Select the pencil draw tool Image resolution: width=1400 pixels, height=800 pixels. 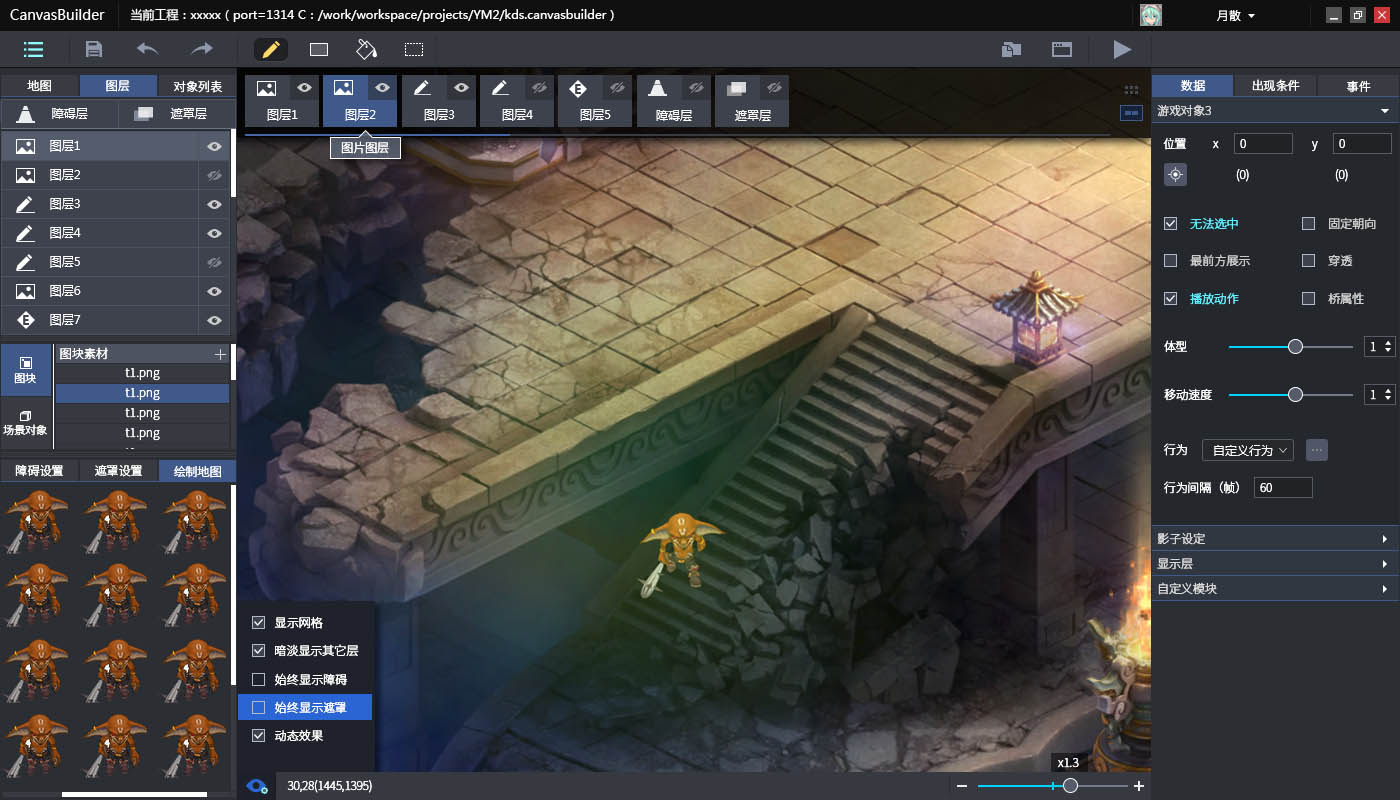click(271, 49)
